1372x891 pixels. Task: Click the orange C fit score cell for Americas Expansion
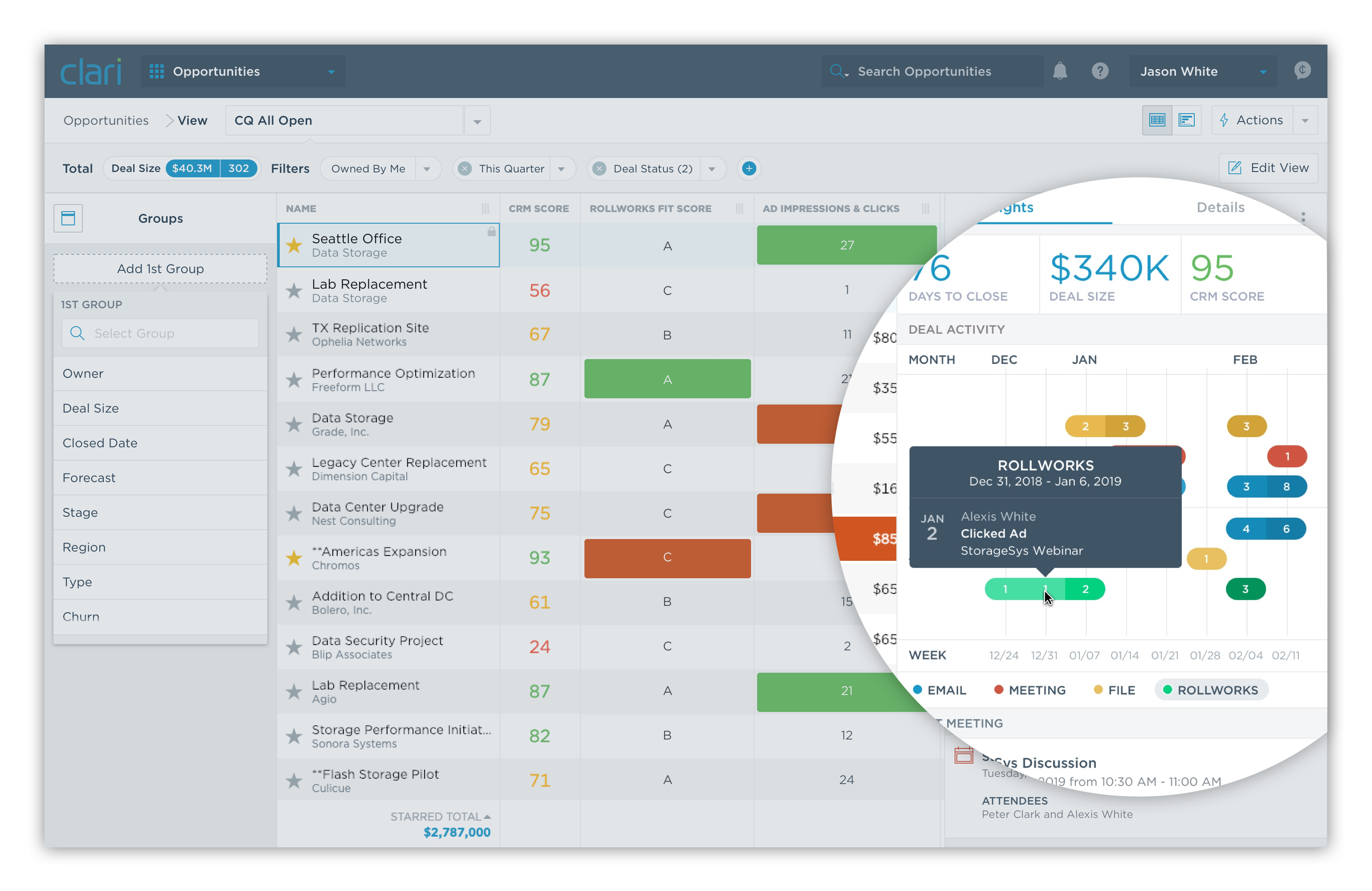pos(667,558)
